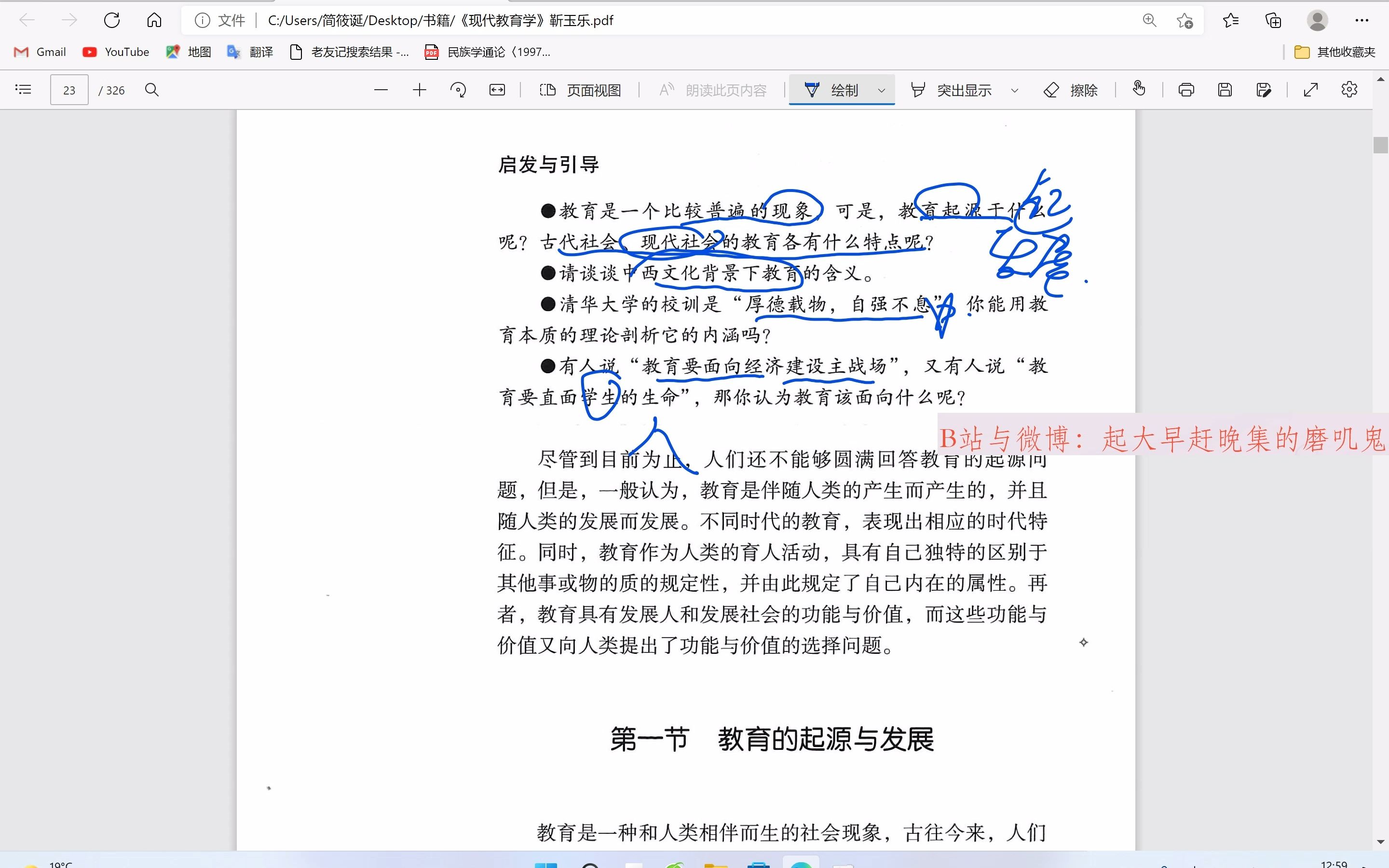1389x868 pixels.
Task: Click the zoom-in 加号 button
Action: [419, 90]
